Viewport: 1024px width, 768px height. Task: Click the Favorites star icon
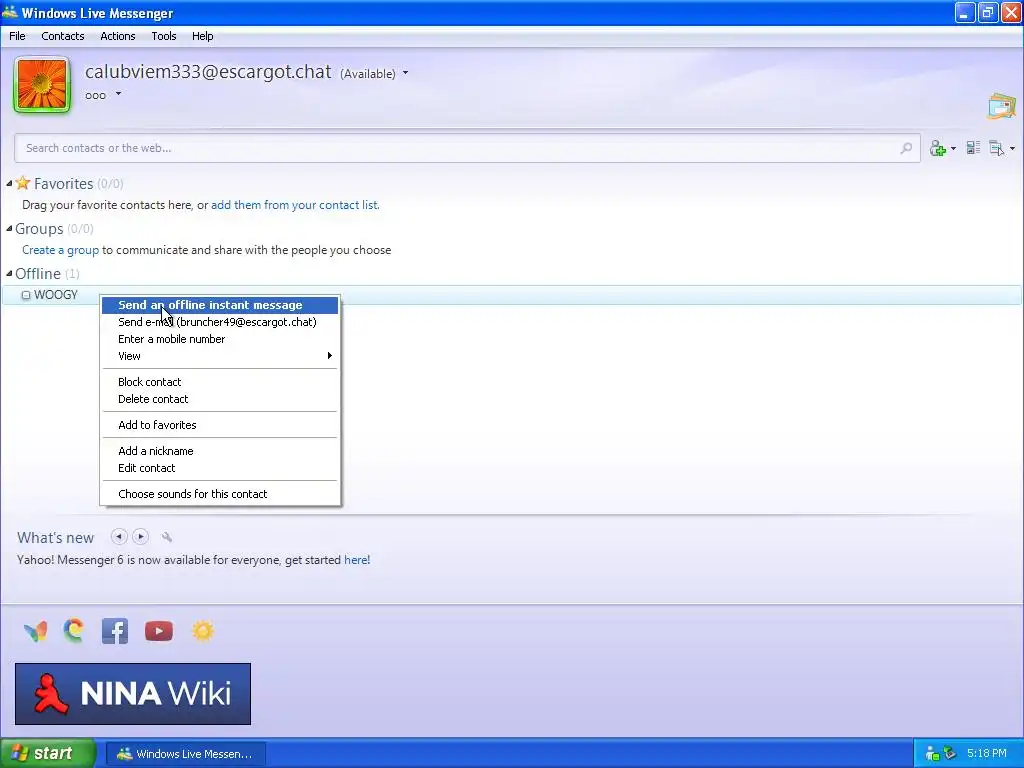pos(23,183)
